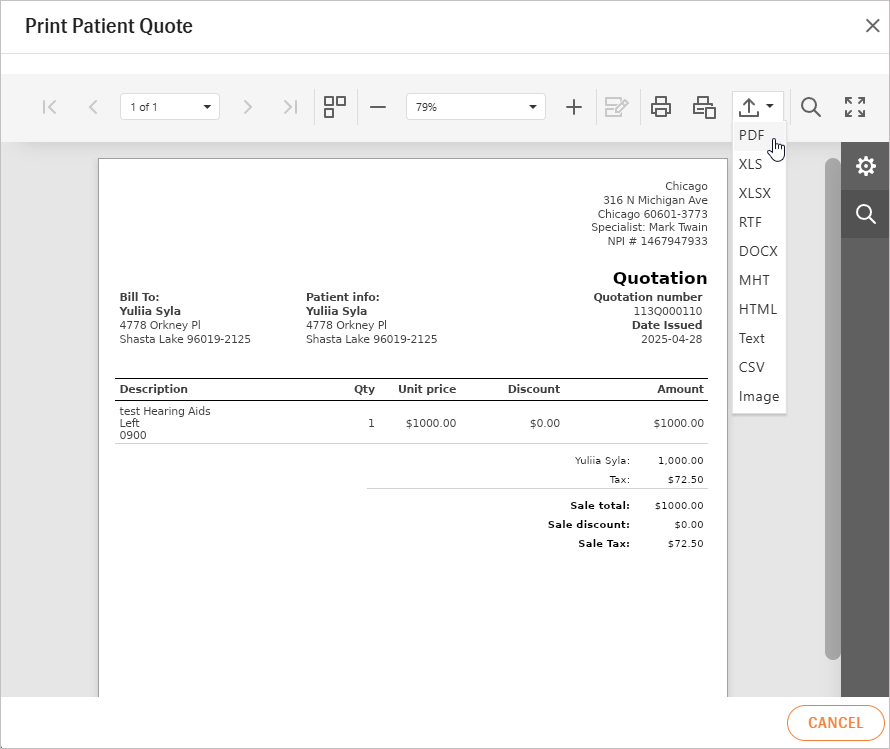Click the 'Print Patient Quote' dialog title
Viewport: 890px width, 749px height.
(x=109, y=26)
